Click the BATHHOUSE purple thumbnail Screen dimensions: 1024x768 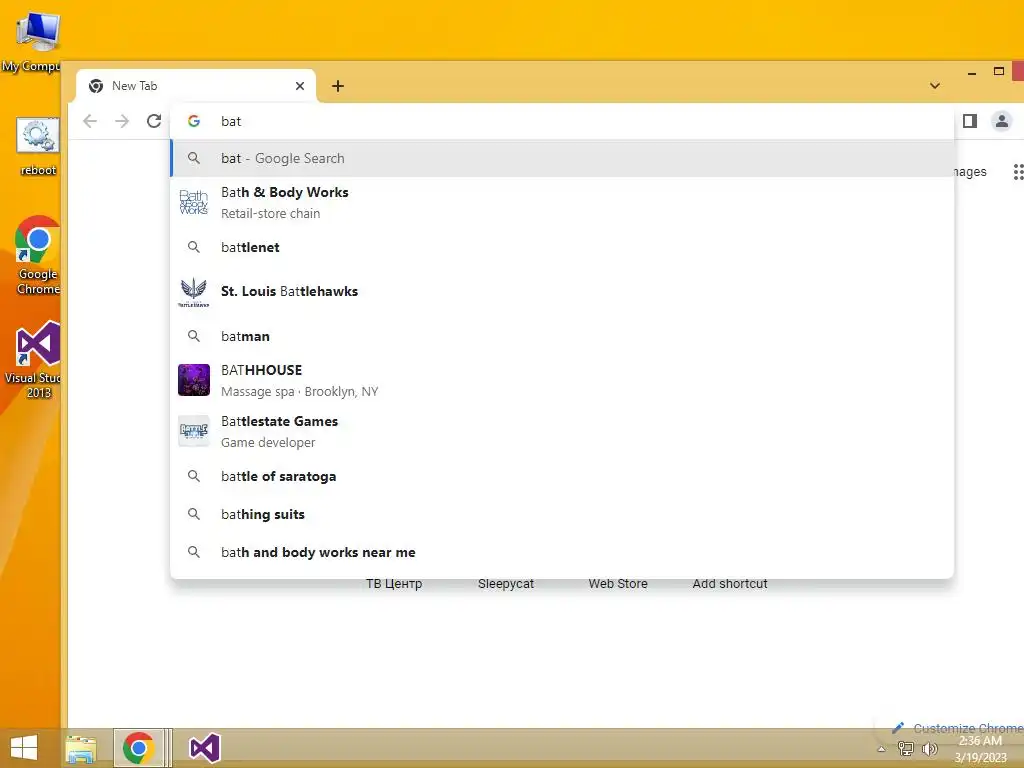(x=194, y=380)
